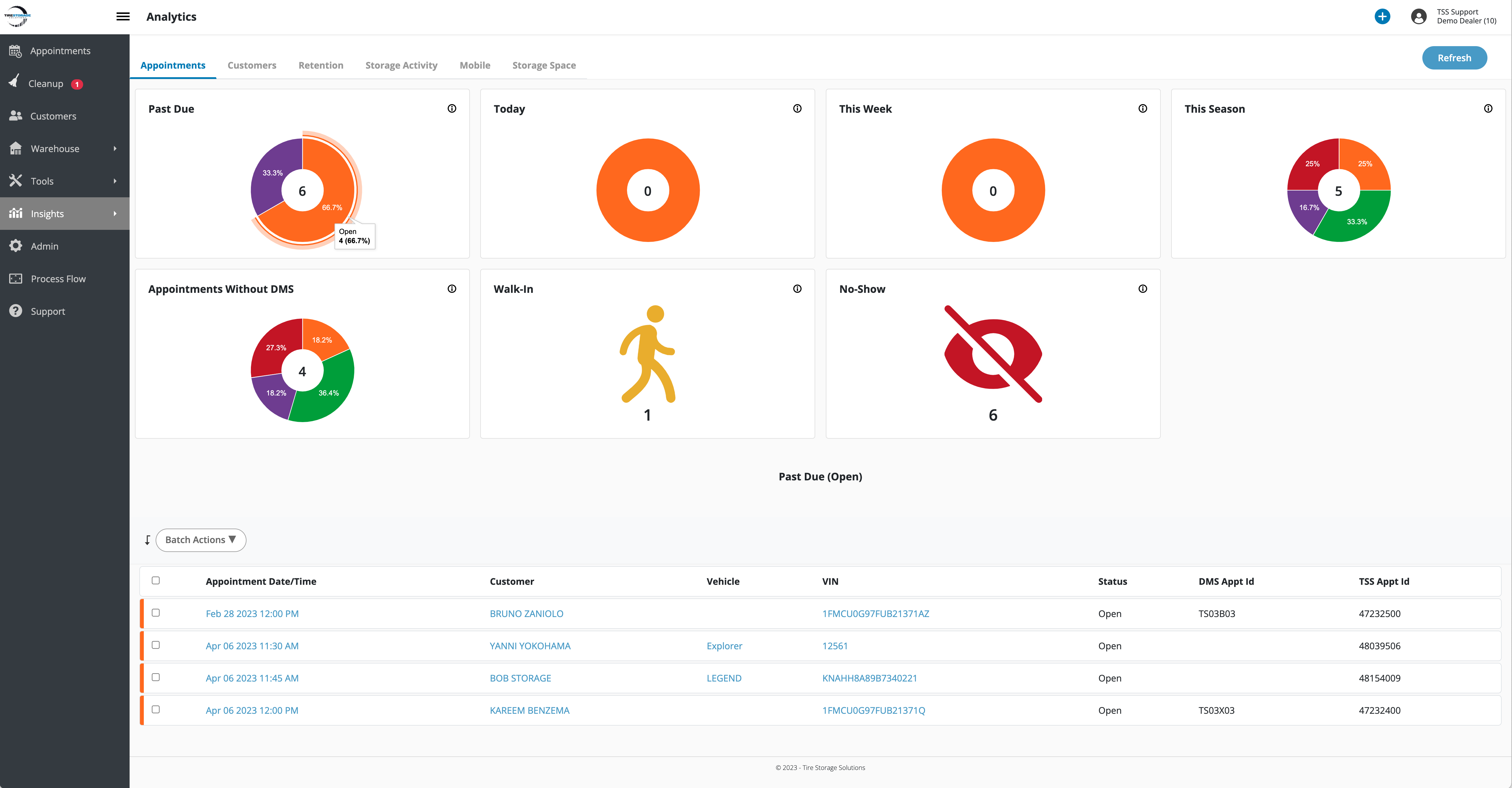This screenshot has height=788, width=1512.
Task: Click This Season info icon
Action: 1488,109
